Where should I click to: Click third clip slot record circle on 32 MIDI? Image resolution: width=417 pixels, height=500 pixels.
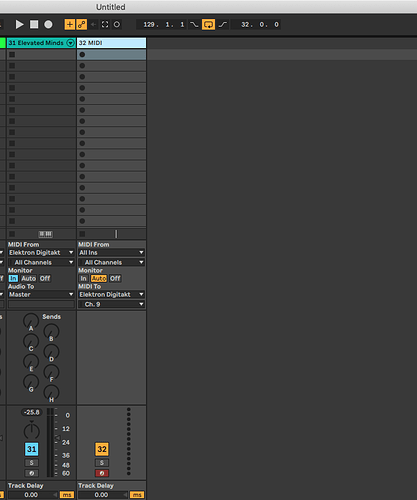pos(82,77)
